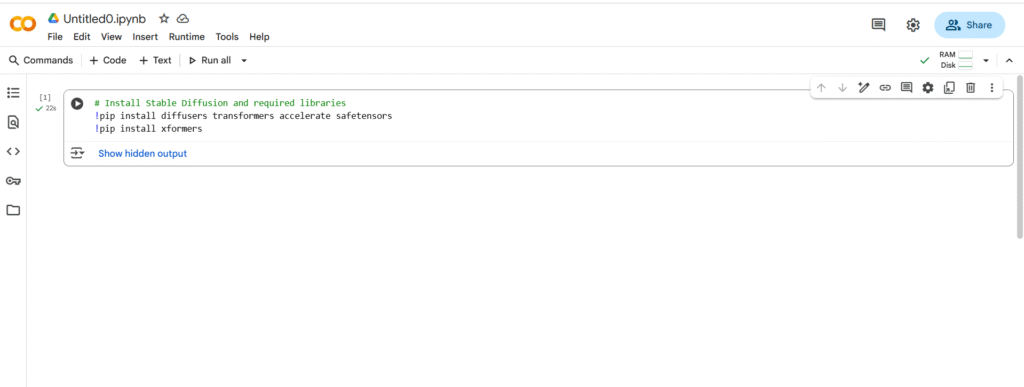The width and height of the screenshot is (1024, 387).
Task: Click the [1] execution count
Action: pyautogui.click(x=45, y=97)
